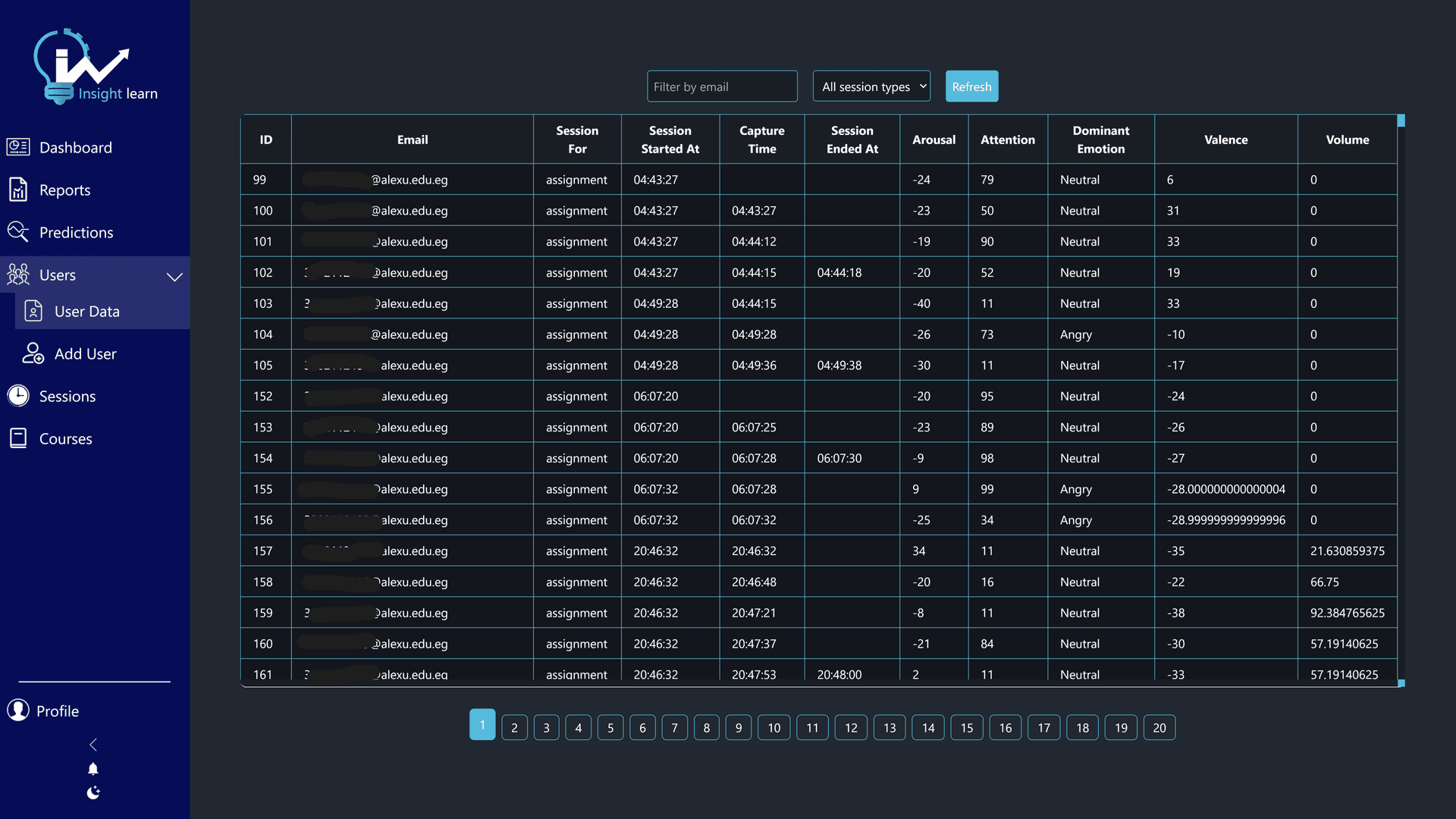The height and width of the screenshot is (819, 1456).
Task: Open the Dashboard from the sidebar
Action: [76, 146]
